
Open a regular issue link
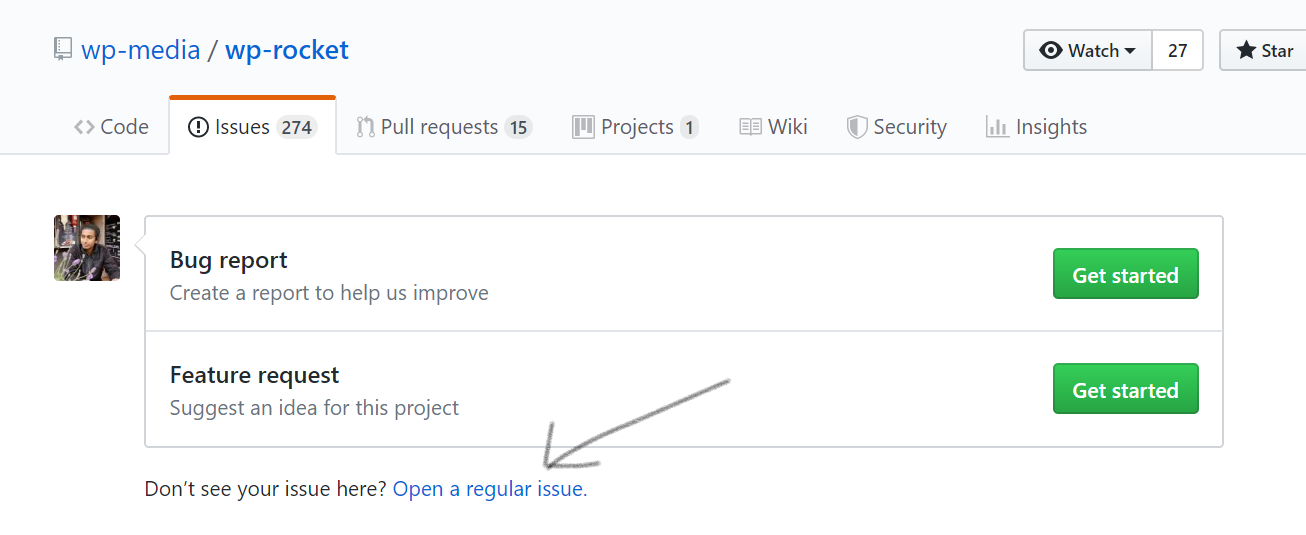tap(490, 489)
